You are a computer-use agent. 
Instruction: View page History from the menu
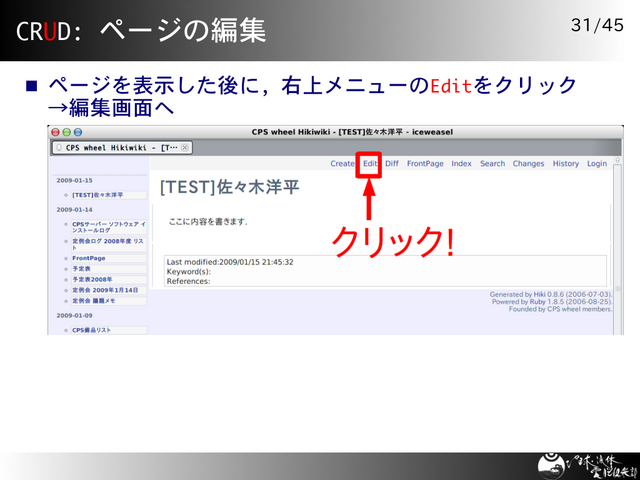pos(565,164)
